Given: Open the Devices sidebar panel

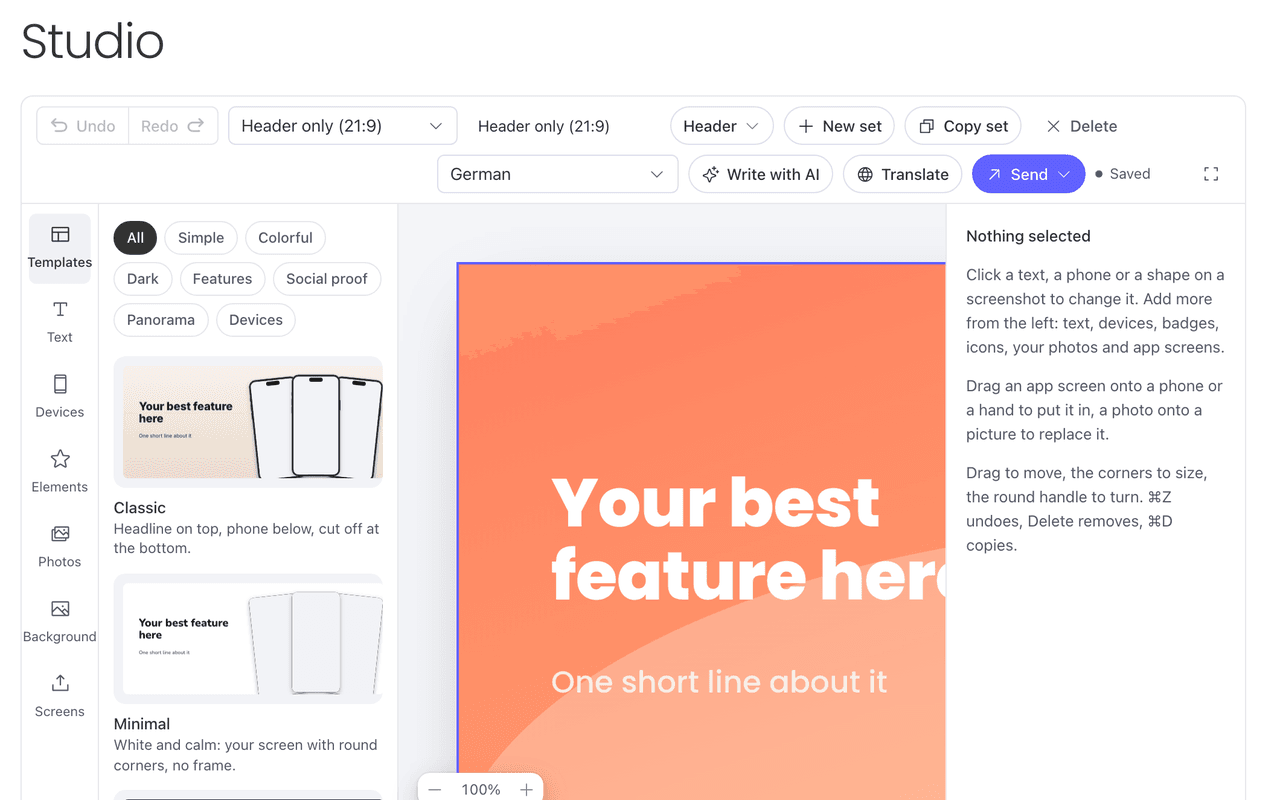Looking at the screenshot, I should coord(60,397).
